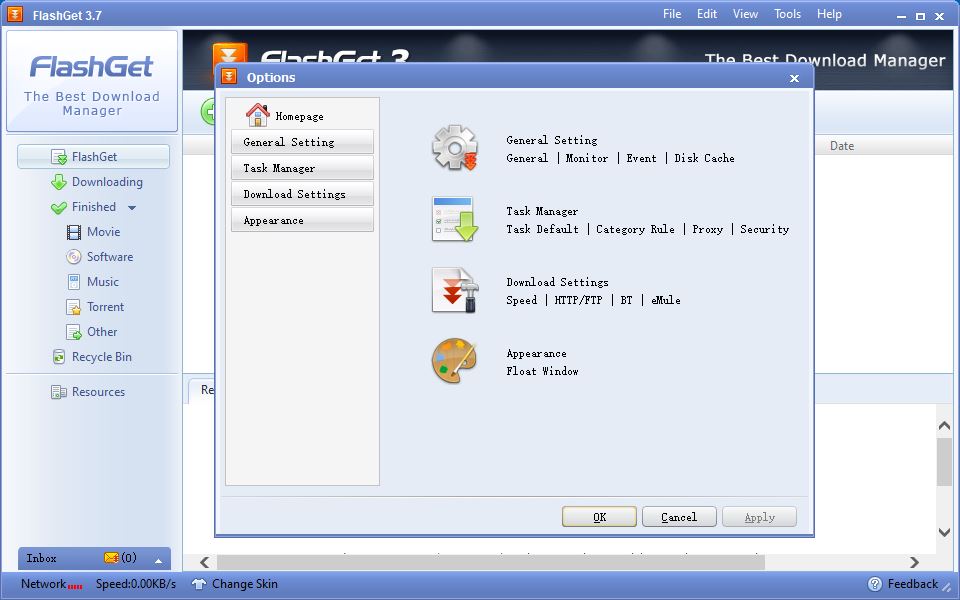Switch to Download Settings section in Options
Viewport: 960px width, 600px height.
(302, 194)
